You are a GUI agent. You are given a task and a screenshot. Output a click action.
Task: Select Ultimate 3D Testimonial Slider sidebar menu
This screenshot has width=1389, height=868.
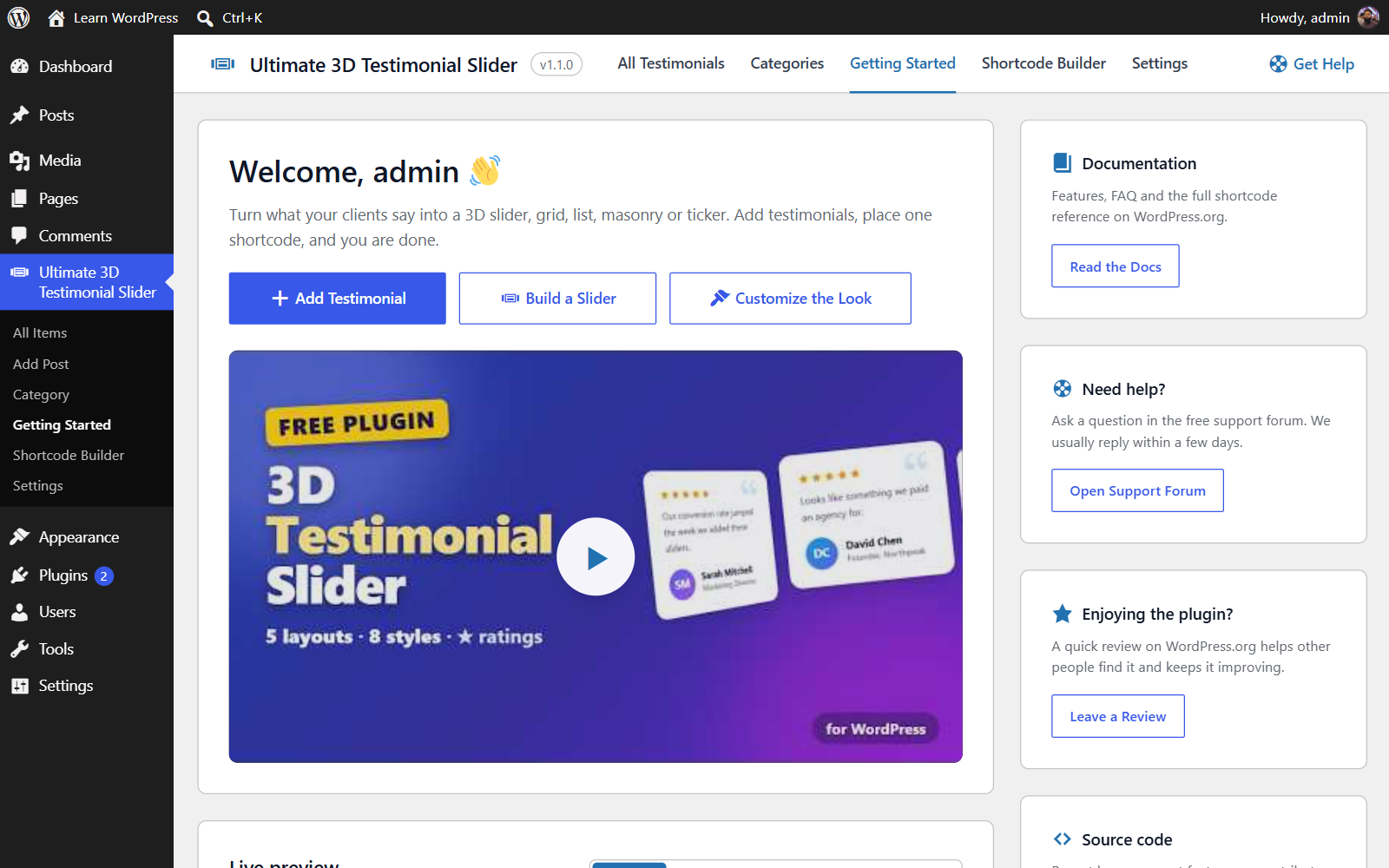(87, 282)
